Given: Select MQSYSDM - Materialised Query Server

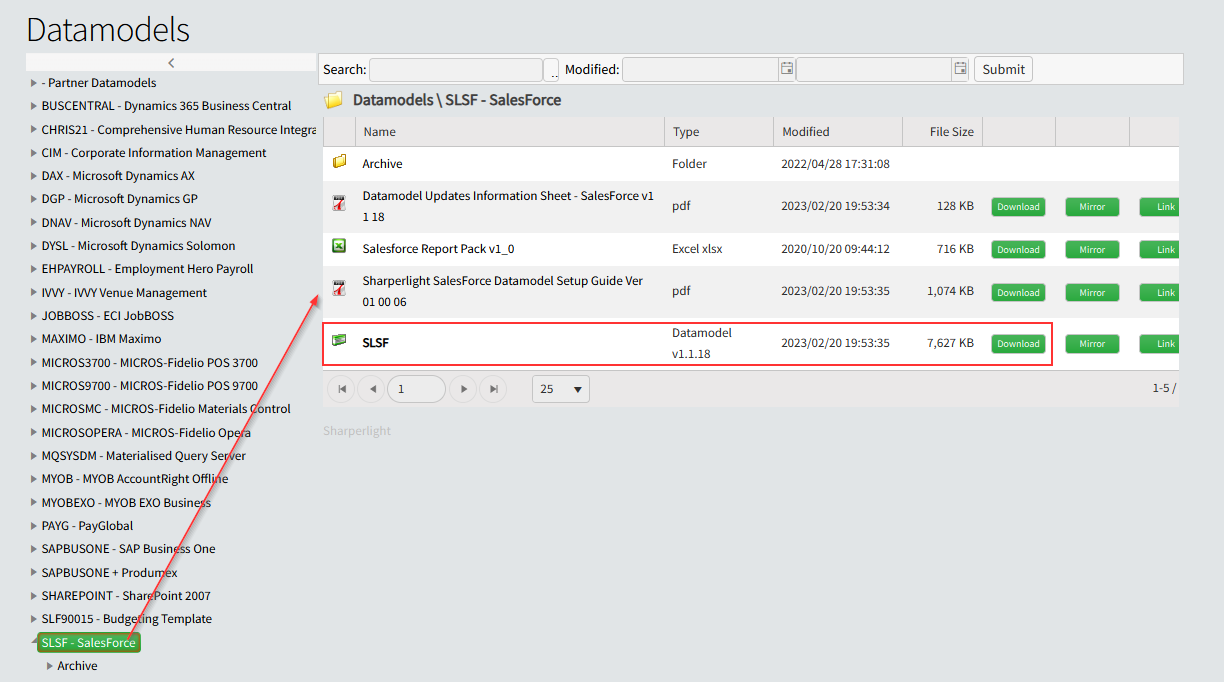Looking at the screenshot, I should [x=143, y=456].
